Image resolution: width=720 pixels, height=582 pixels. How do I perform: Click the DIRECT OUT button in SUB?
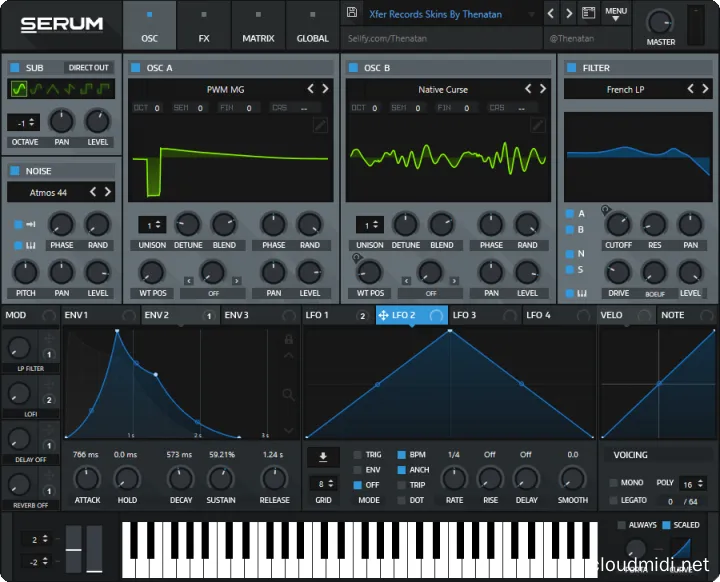(88, 68)
